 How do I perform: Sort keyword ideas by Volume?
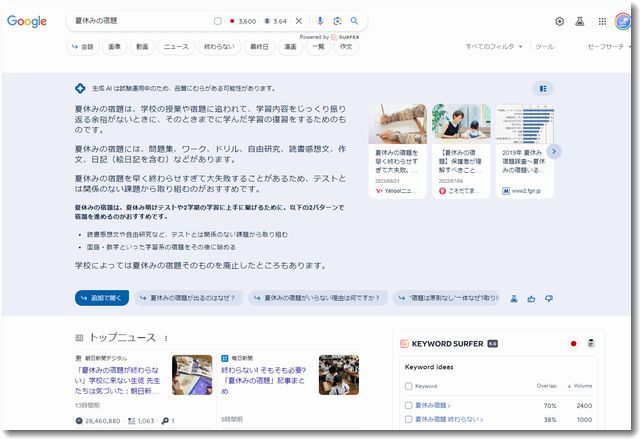click(580, 386)
